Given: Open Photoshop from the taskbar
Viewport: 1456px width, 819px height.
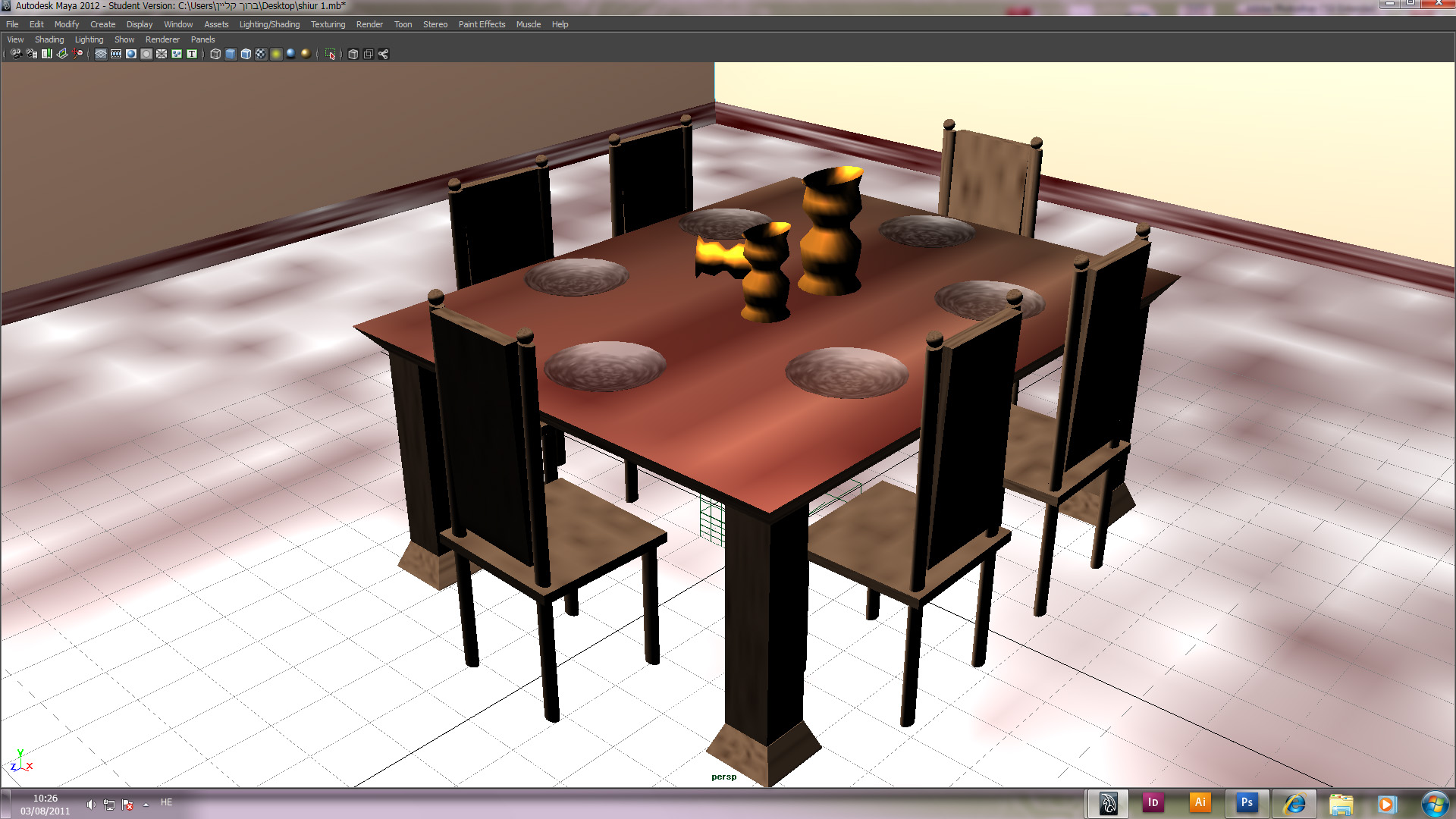Looking at the screenshot, I should tap(1247, 802).
